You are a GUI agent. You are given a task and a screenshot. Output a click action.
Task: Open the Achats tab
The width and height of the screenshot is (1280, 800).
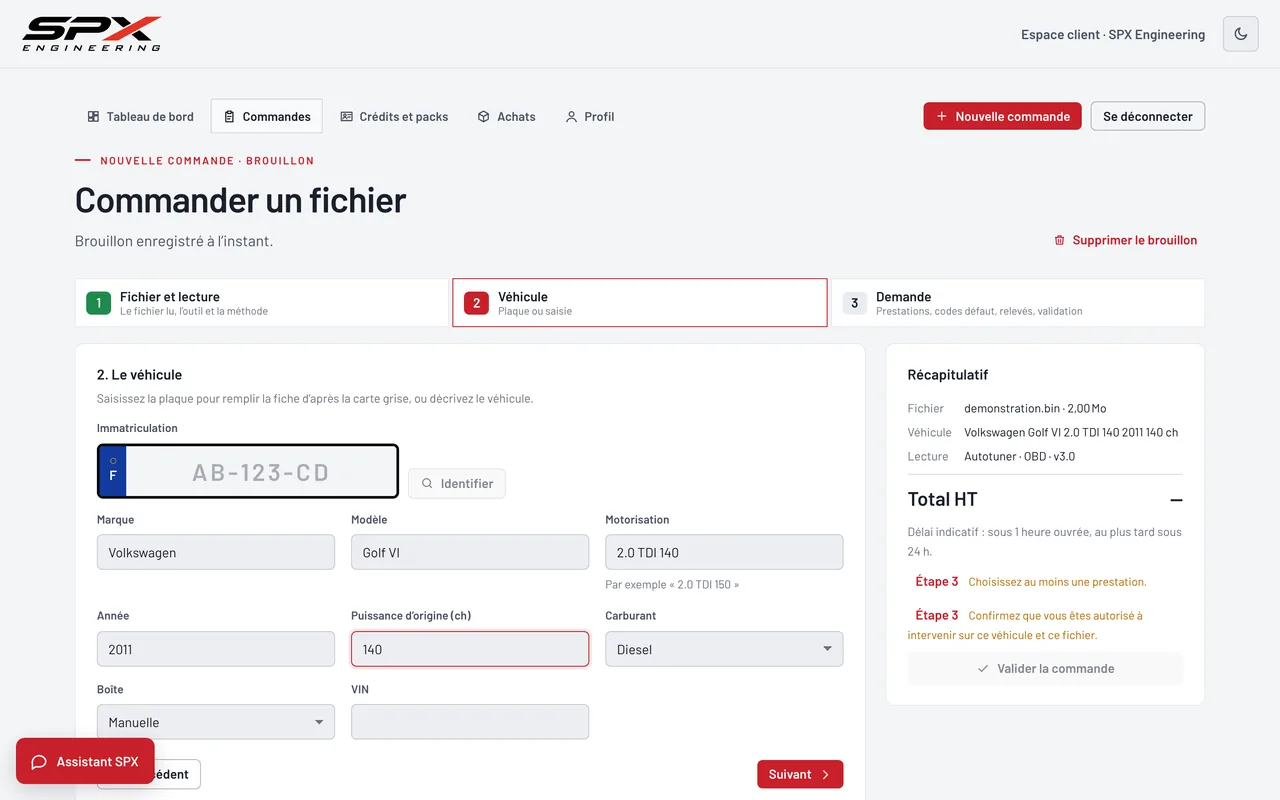pos(506,116)
